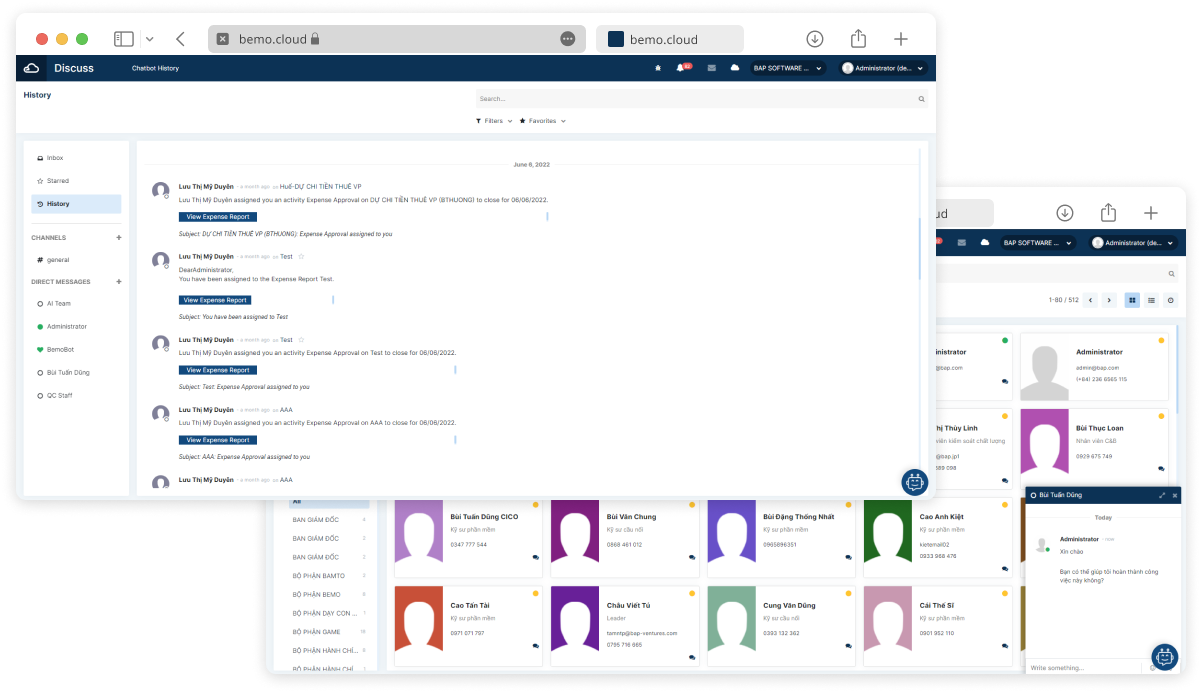1202x693 pixels.
Task: View Expense Report in the AAA Expense Approval message
Action: [x=218, y=440]
